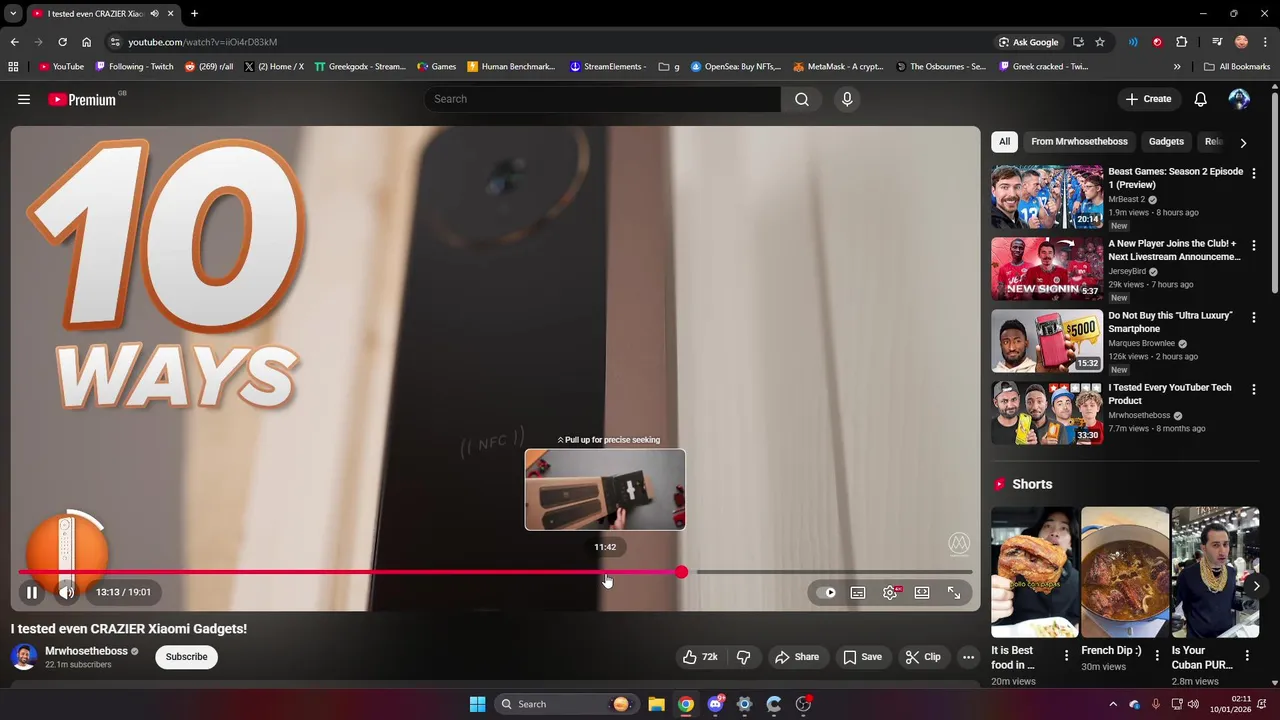
Task: Open Chrome three-dot menu
Action: coord(1265,42)
